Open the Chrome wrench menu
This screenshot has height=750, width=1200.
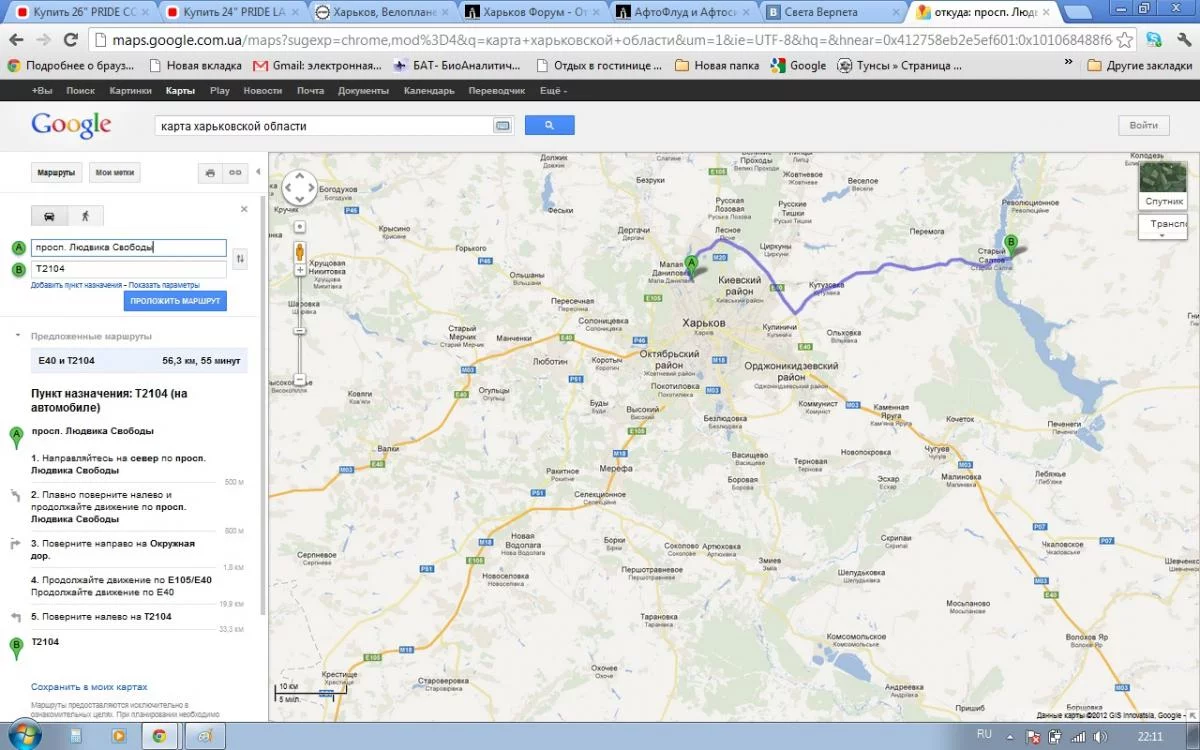click(1182, 40)
